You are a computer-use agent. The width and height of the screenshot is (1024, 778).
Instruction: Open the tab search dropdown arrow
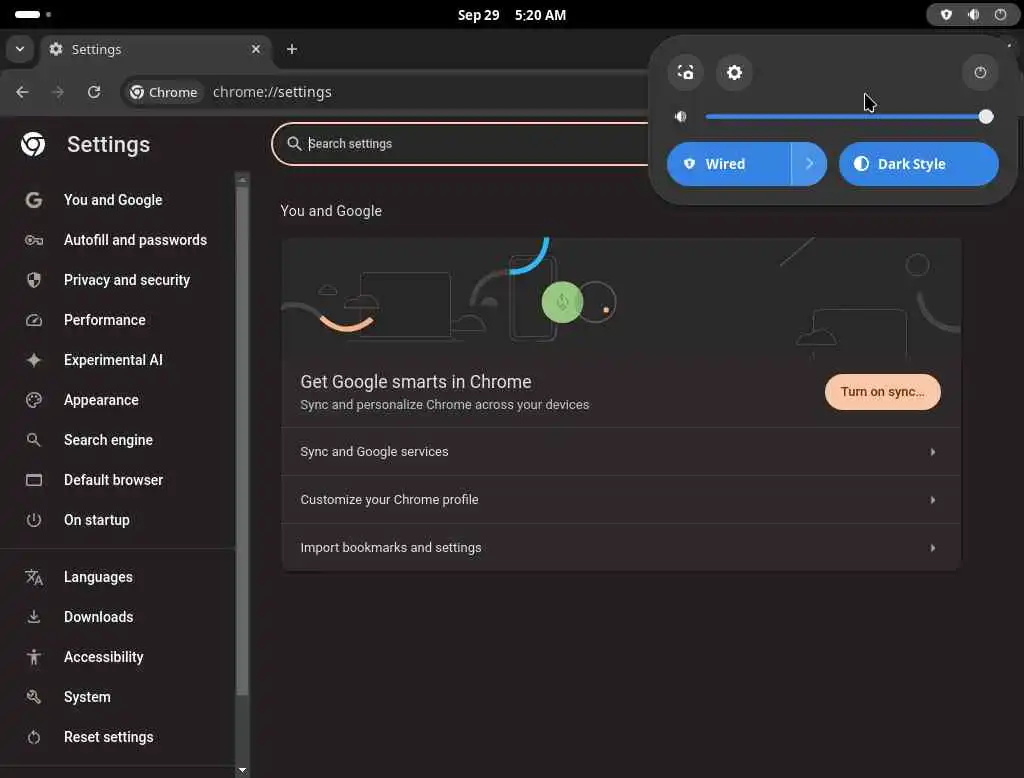pyautogui.click(x=20, y=49)
